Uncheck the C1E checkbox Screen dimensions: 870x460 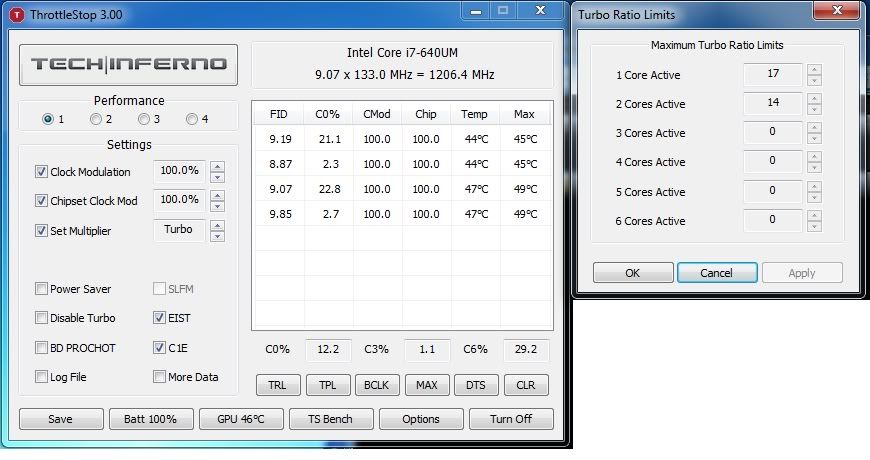click(x=159, y=347)
